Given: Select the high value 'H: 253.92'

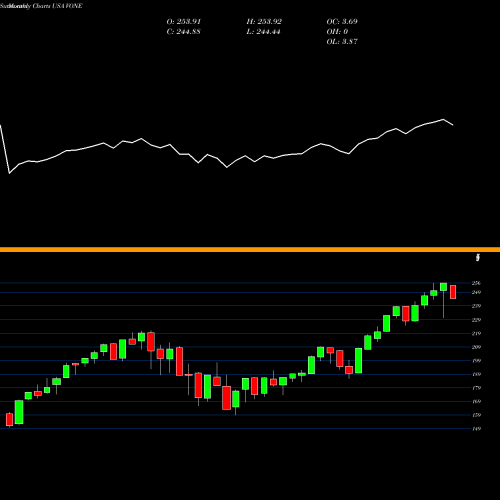Looking at the screenshot, I should pyautogui.click(x=264, y=22).
